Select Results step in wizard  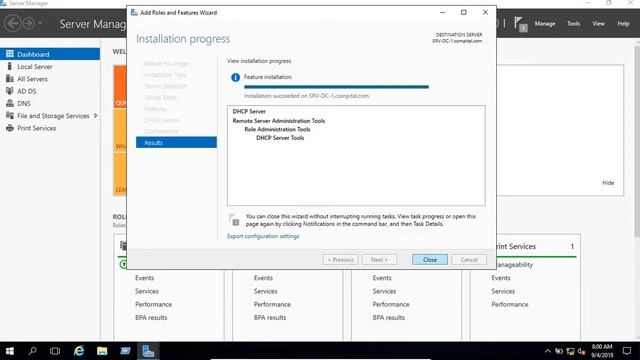[176, 142]
